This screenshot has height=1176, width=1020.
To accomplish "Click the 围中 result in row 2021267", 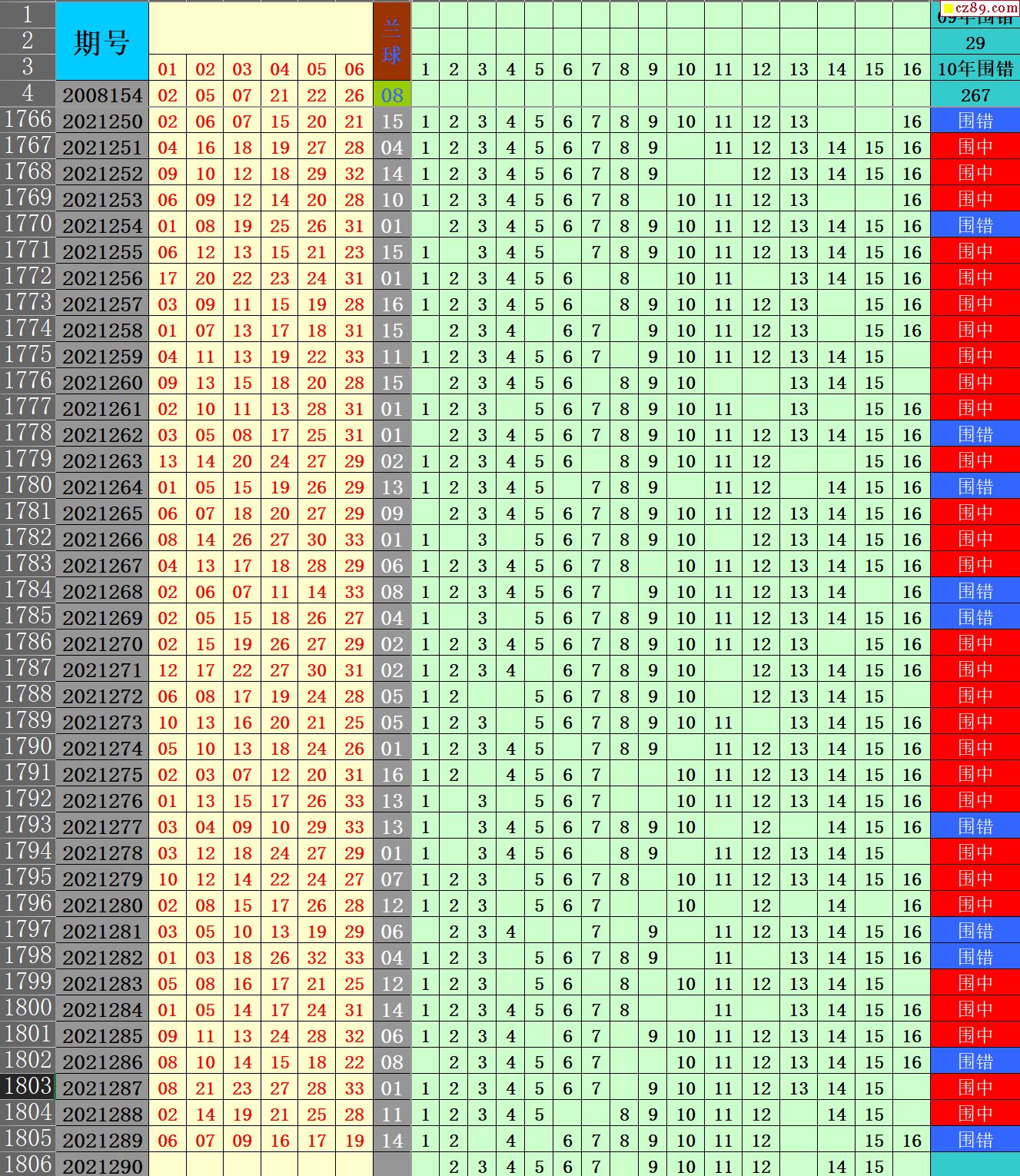I will (975, 565).
